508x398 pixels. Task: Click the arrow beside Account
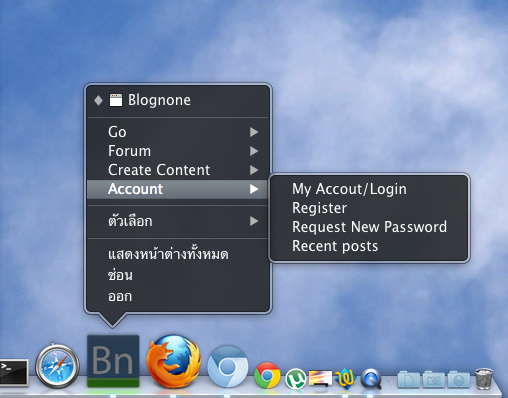click(x=254, y=189)
